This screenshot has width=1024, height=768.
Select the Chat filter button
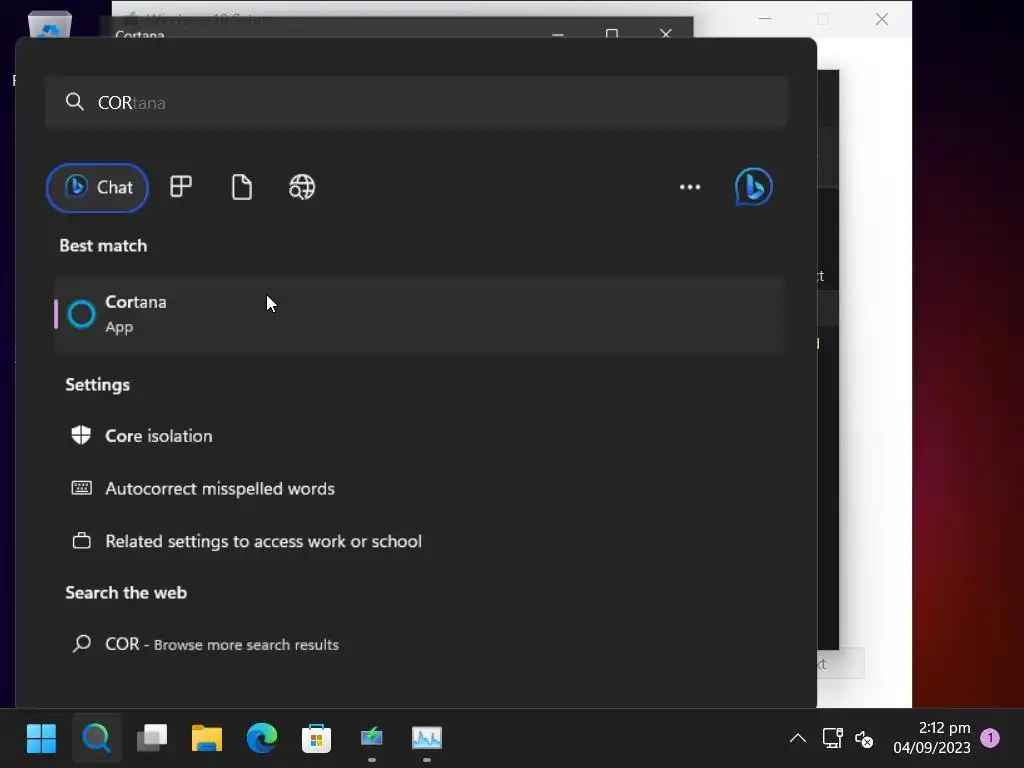pyautogui.click(x=97, y=187)
